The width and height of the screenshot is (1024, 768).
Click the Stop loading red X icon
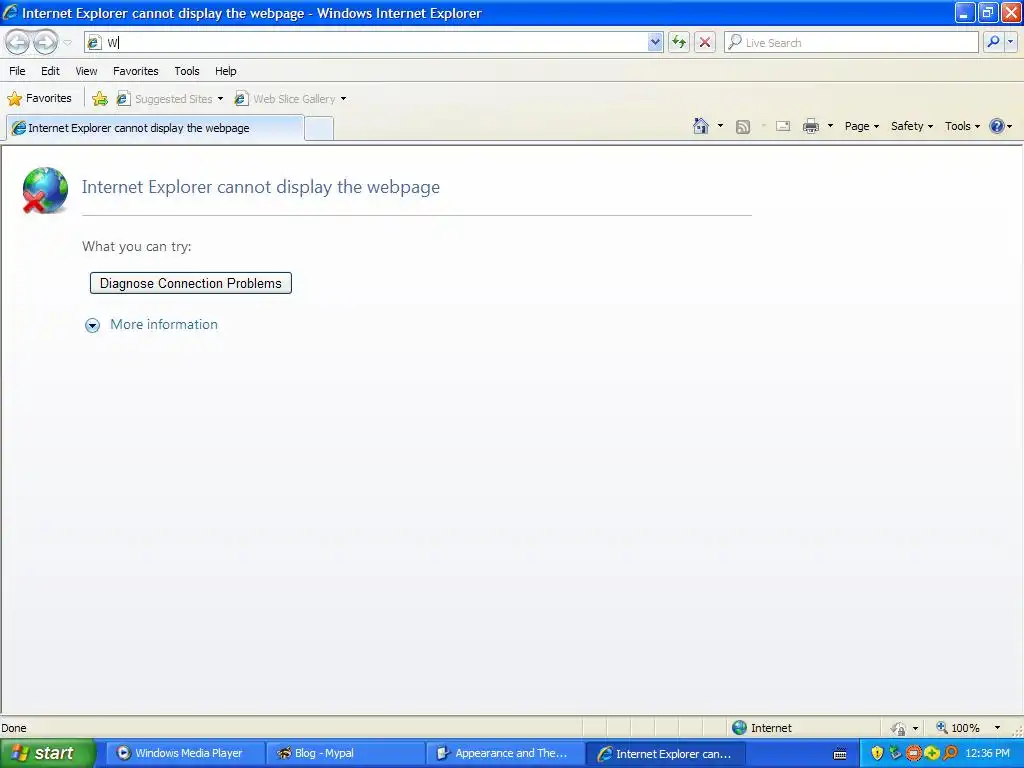[x=705, y=42]
